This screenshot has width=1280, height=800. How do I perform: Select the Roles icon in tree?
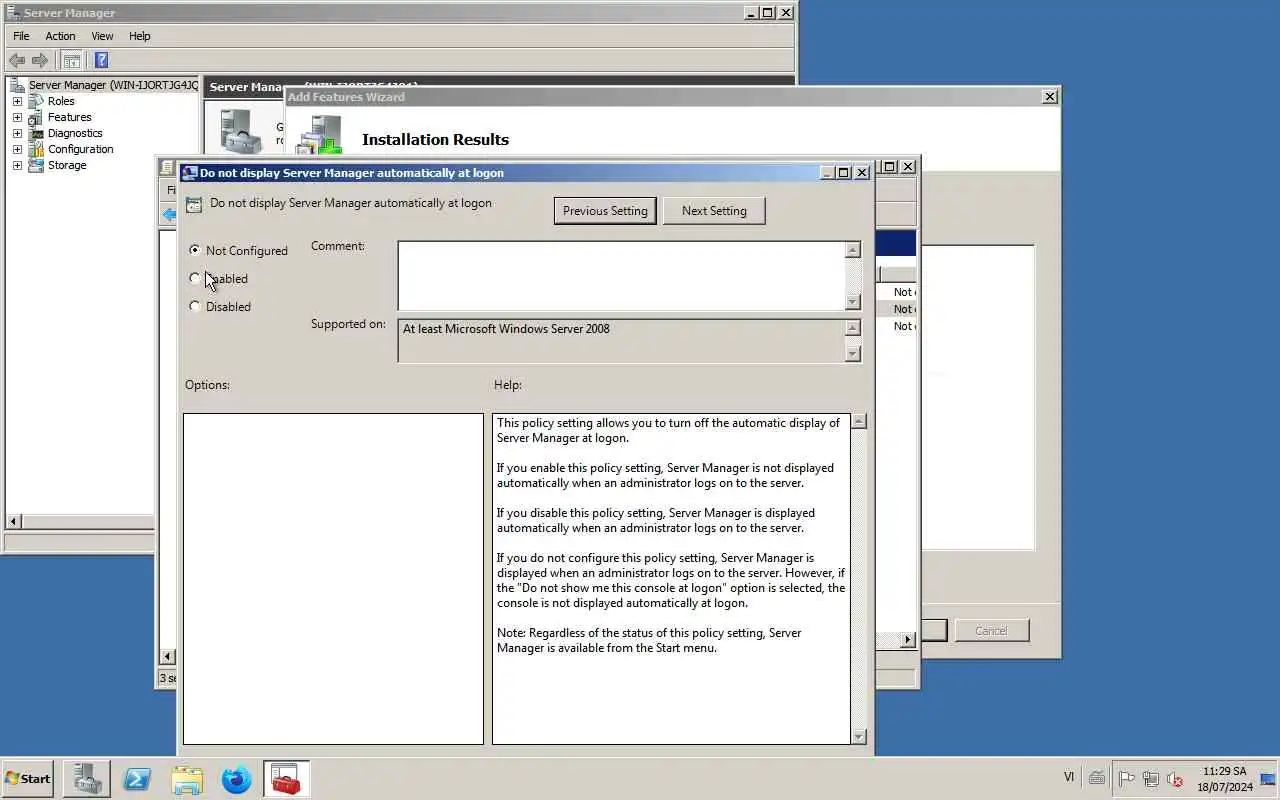click(x=36, y=101)
